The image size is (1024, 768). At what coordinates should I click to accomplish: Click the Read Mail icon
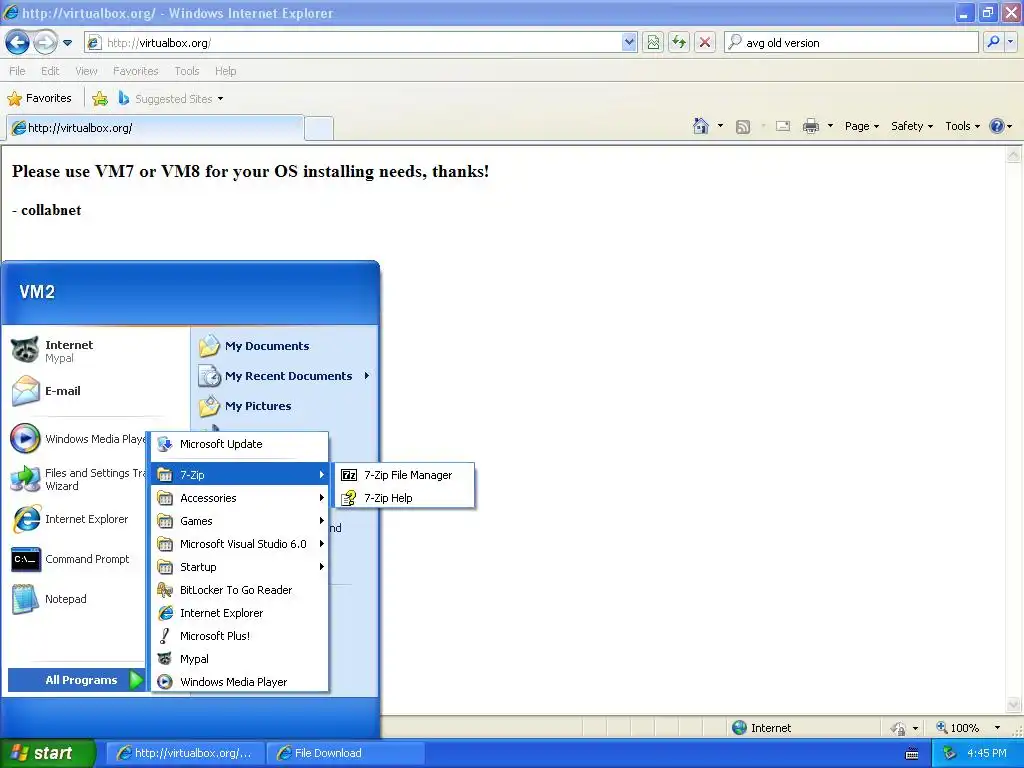[783, 126]
